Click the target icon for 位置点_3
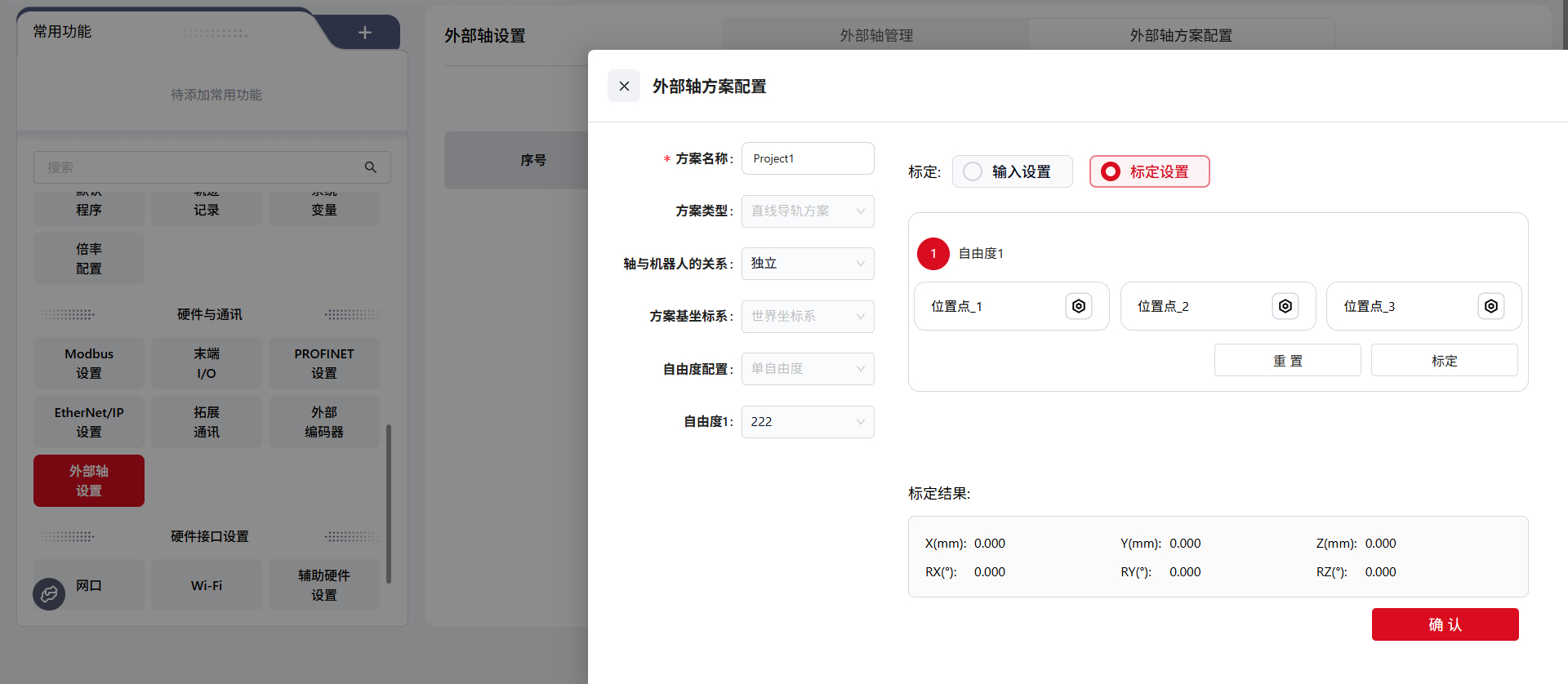This screenshot has height=684, width=1568. coord(1490,306)
